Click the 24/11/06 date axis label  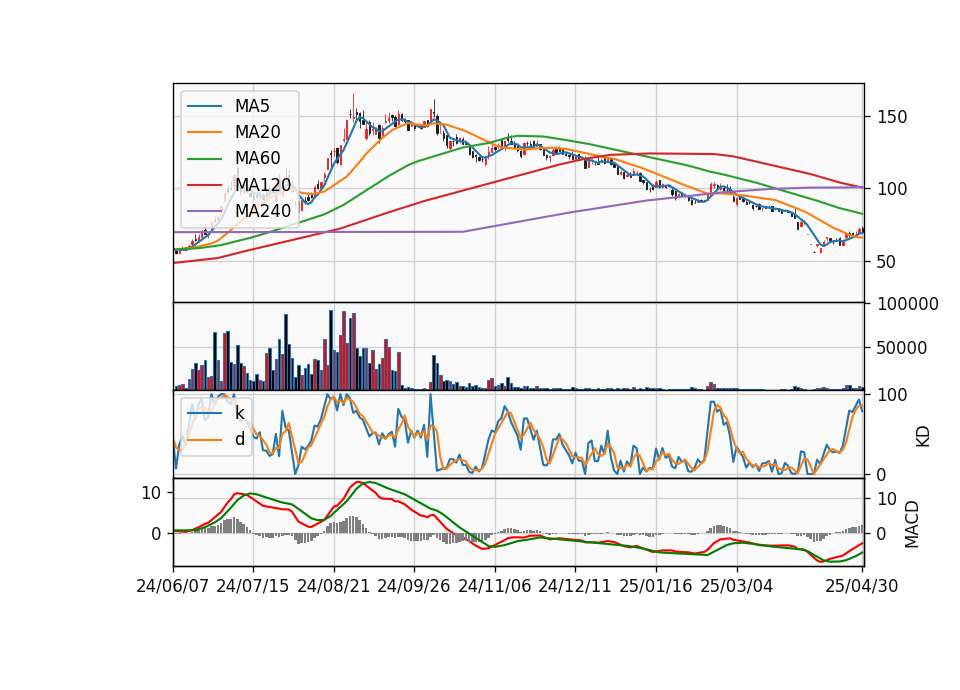[x=495, y=586]
